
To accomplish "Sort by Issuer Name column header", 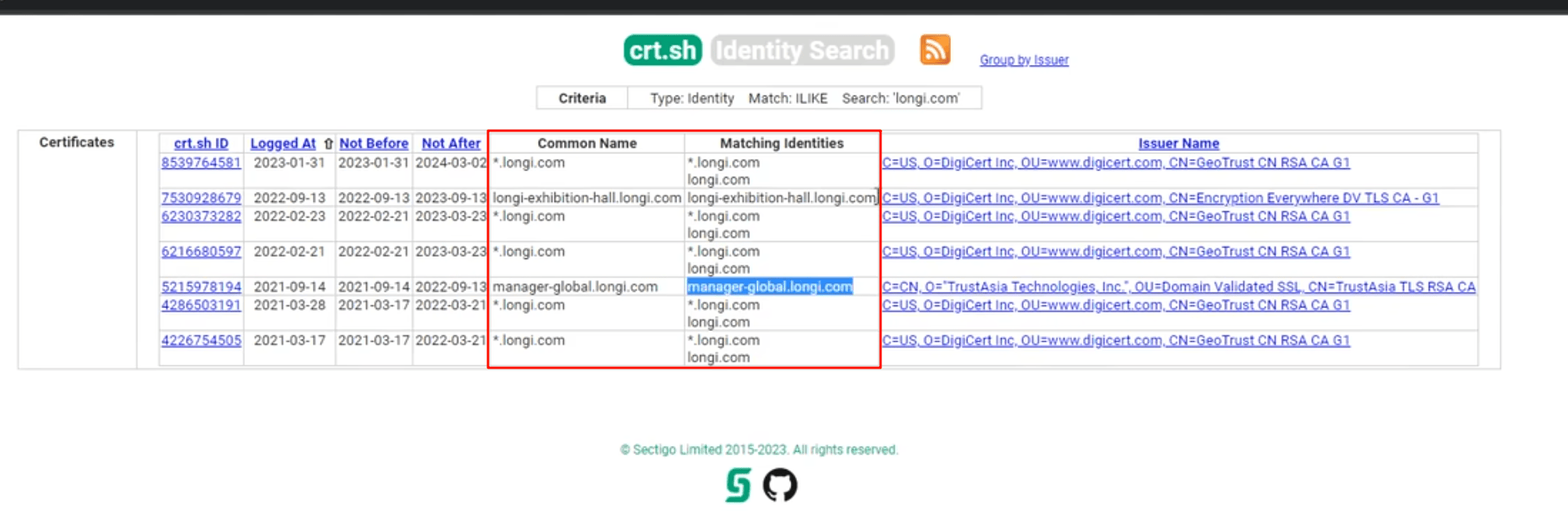I will pos(1179,144).
